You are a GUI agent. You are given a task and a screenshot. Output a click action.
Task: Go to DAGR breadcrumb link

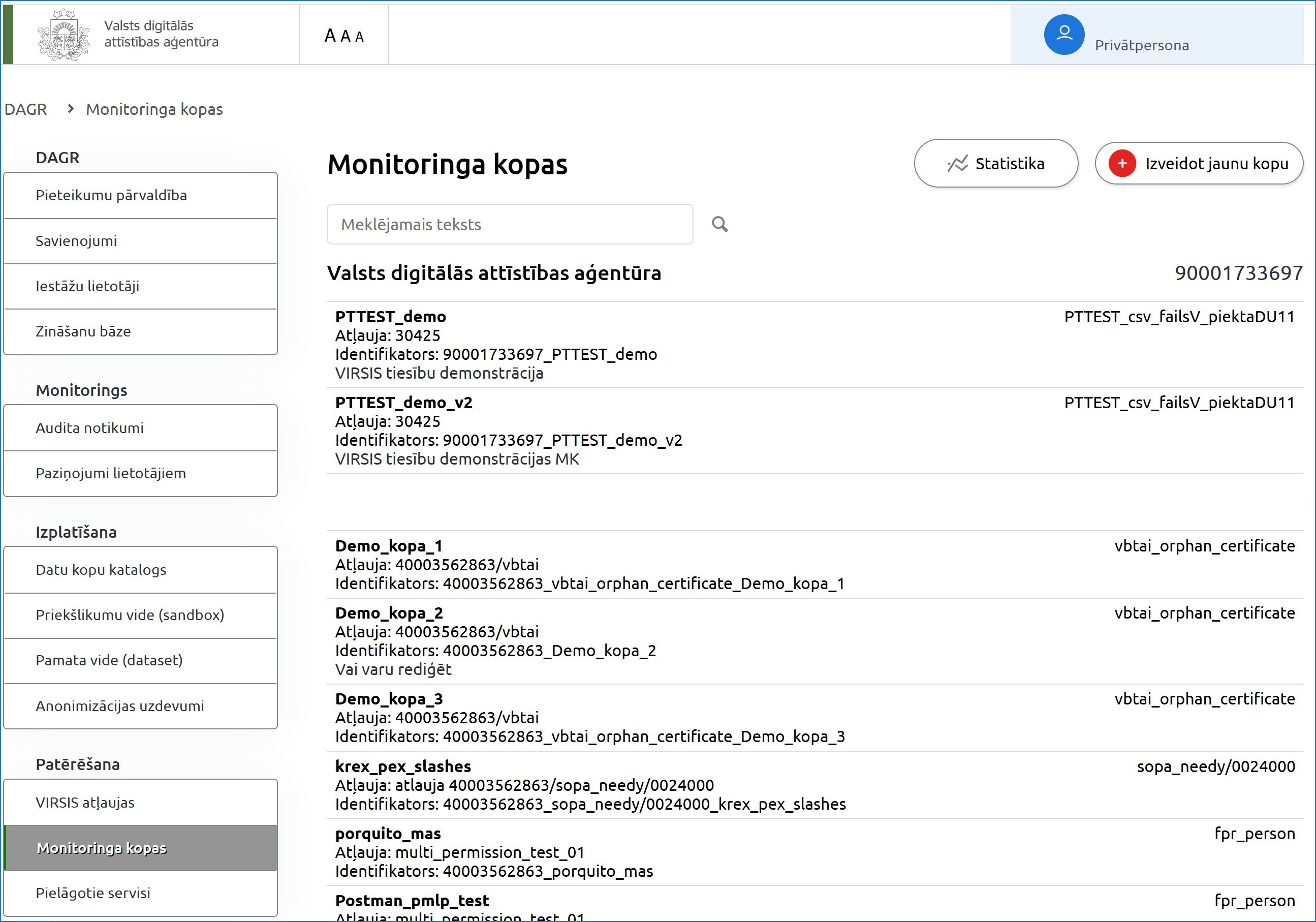pyautogui.click(x=26, y=109)
